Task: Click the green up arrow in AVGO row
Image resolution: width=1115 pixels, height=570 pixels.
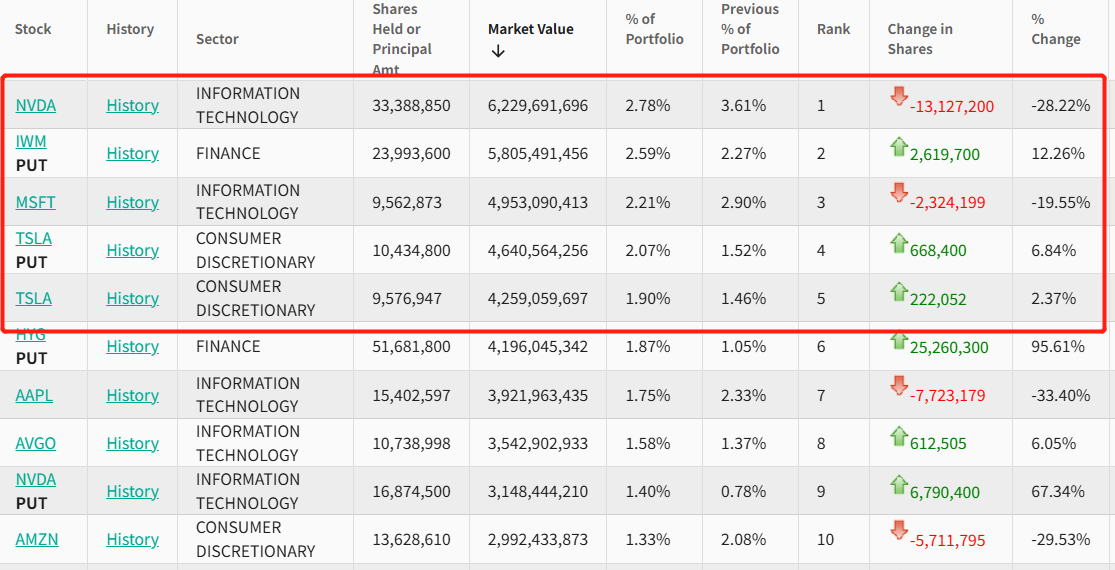Action: click(x=898, y=436)
